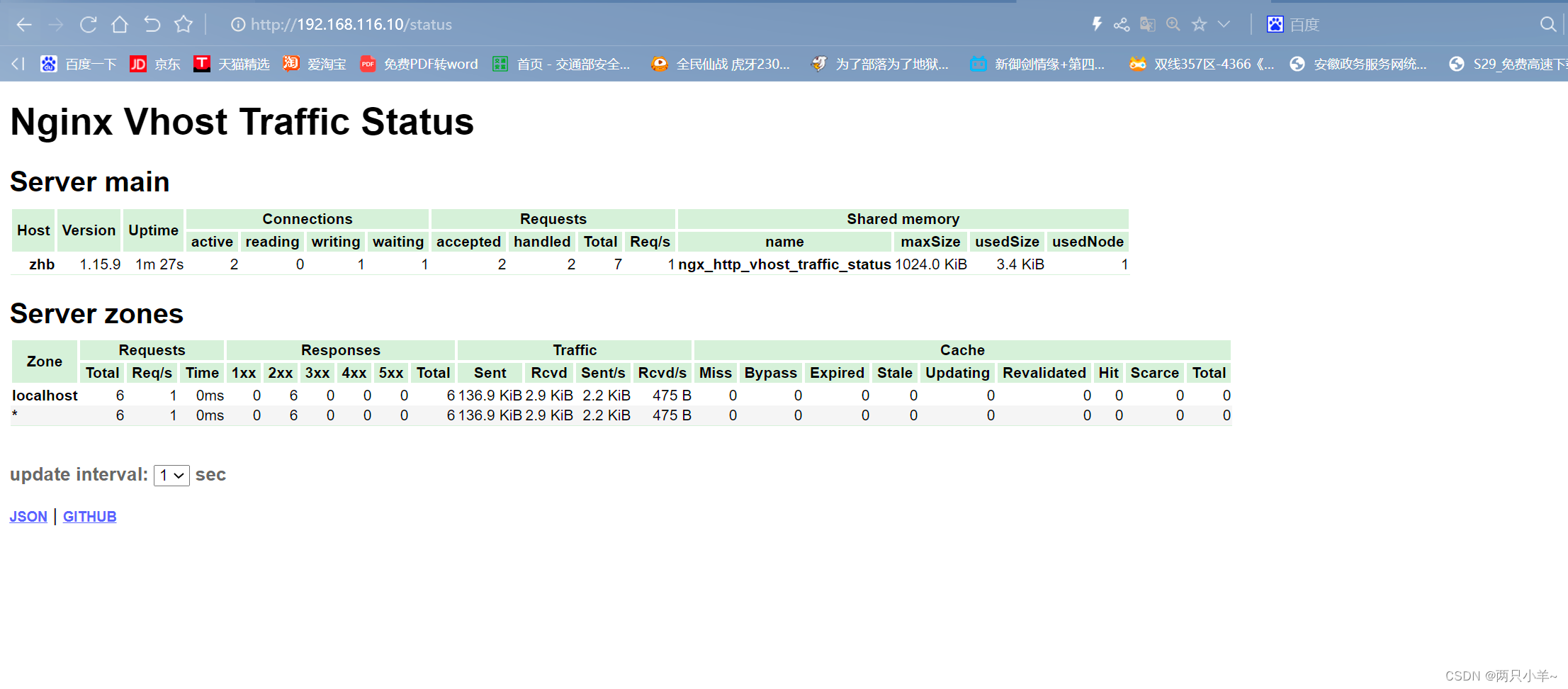This screenshot has width=1568, height=689.
Task: Open the GITHUB link
Action: [90, 517]
